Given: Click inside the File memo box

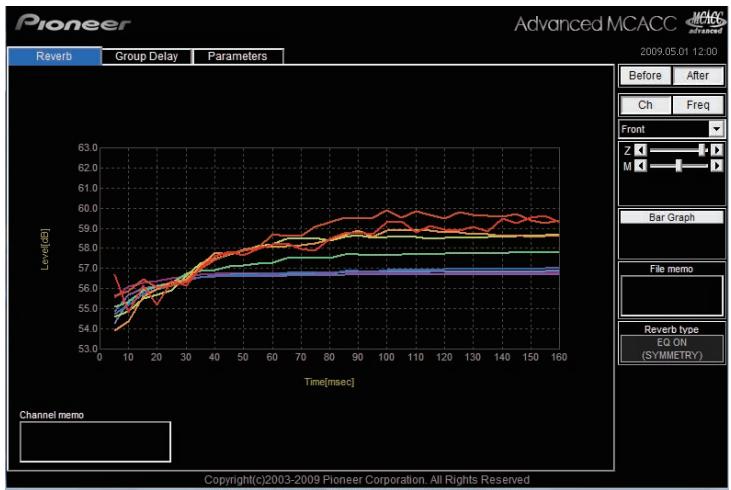Looking at the screenshot, I should pos(672,296).
